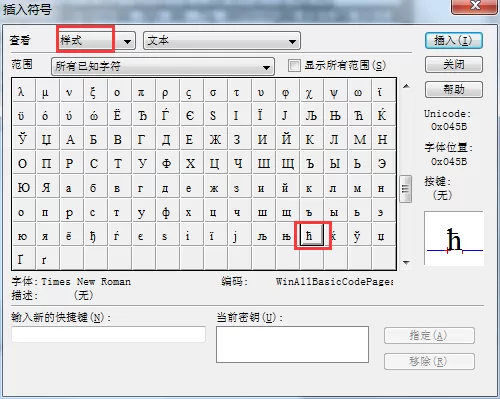Select the lowercase љ symbol cell
Screen dimensions: 500x399
[x=263, y=235]
